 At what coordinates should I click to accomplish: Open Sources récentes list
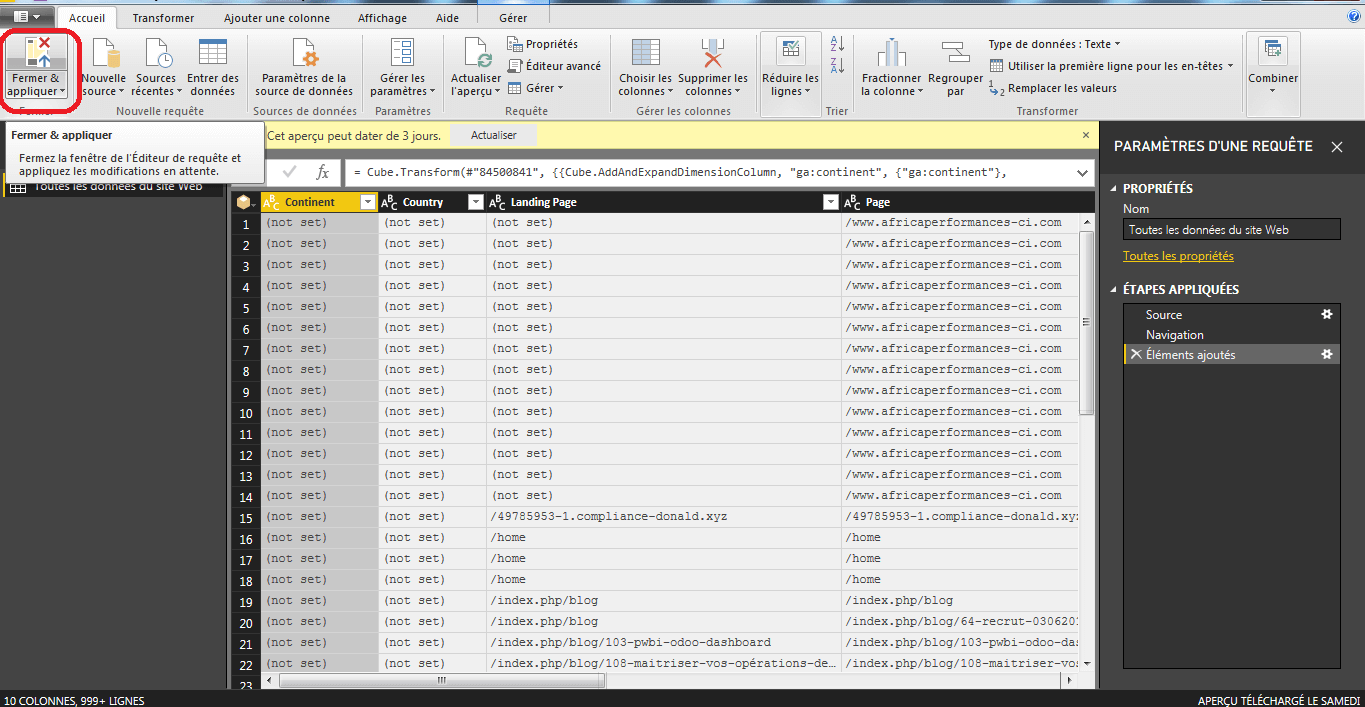click(157, 68)
